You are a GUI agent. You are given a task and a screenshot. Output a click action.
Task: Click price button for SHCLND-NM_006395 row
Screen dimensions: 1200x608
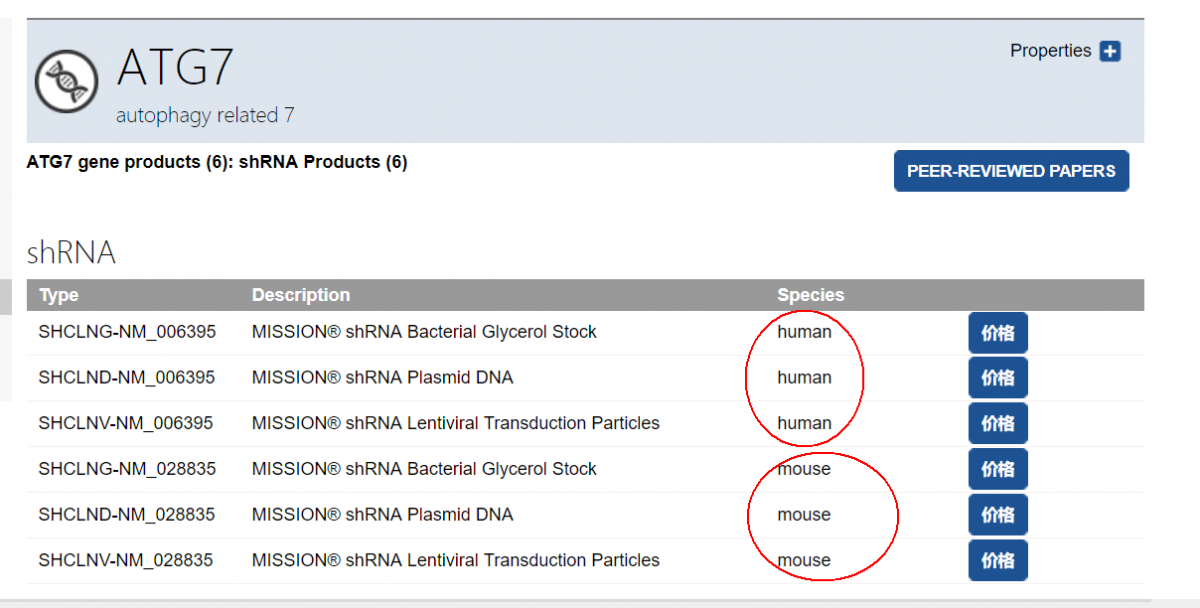pyautogui.click(x=997, y=378)
